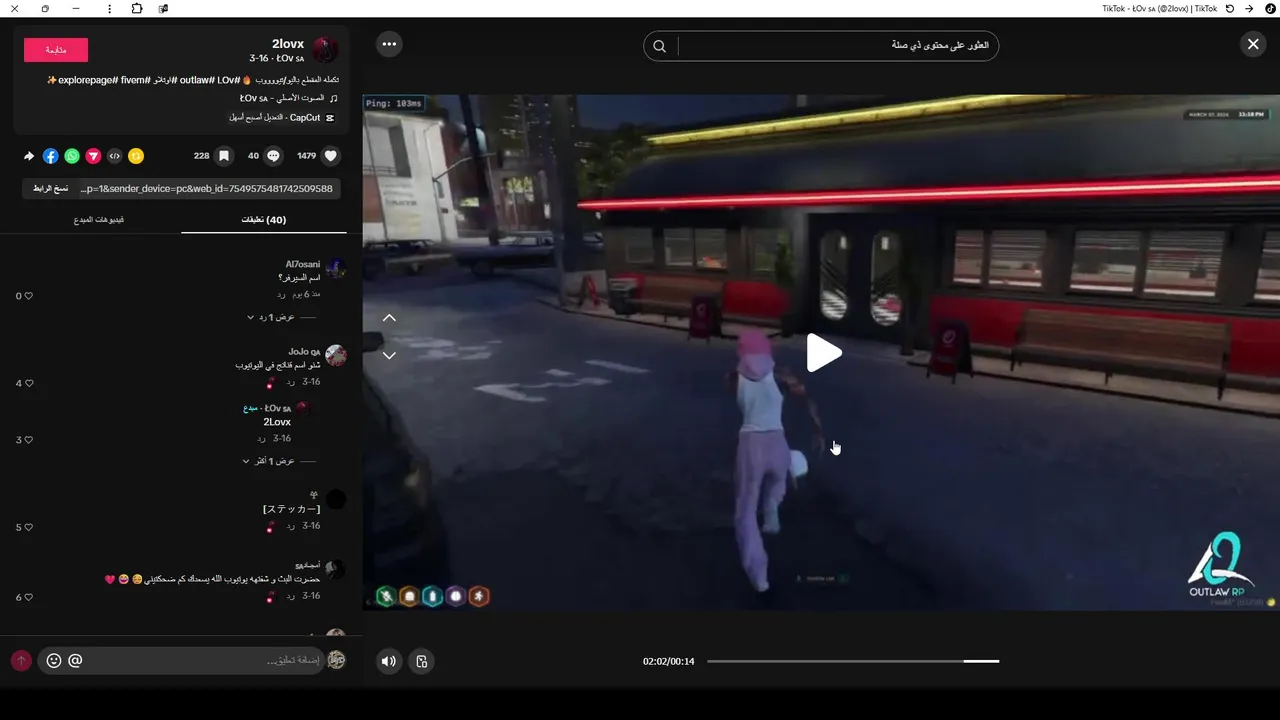1280x720 pixels.
Task: Repost the video with yellow icon
Action: 136,156
